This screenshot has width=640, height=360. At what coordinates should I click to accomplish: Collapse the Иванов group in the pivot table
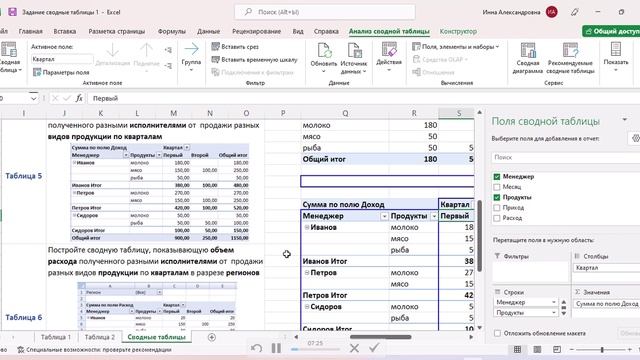[x=307, y=227]
